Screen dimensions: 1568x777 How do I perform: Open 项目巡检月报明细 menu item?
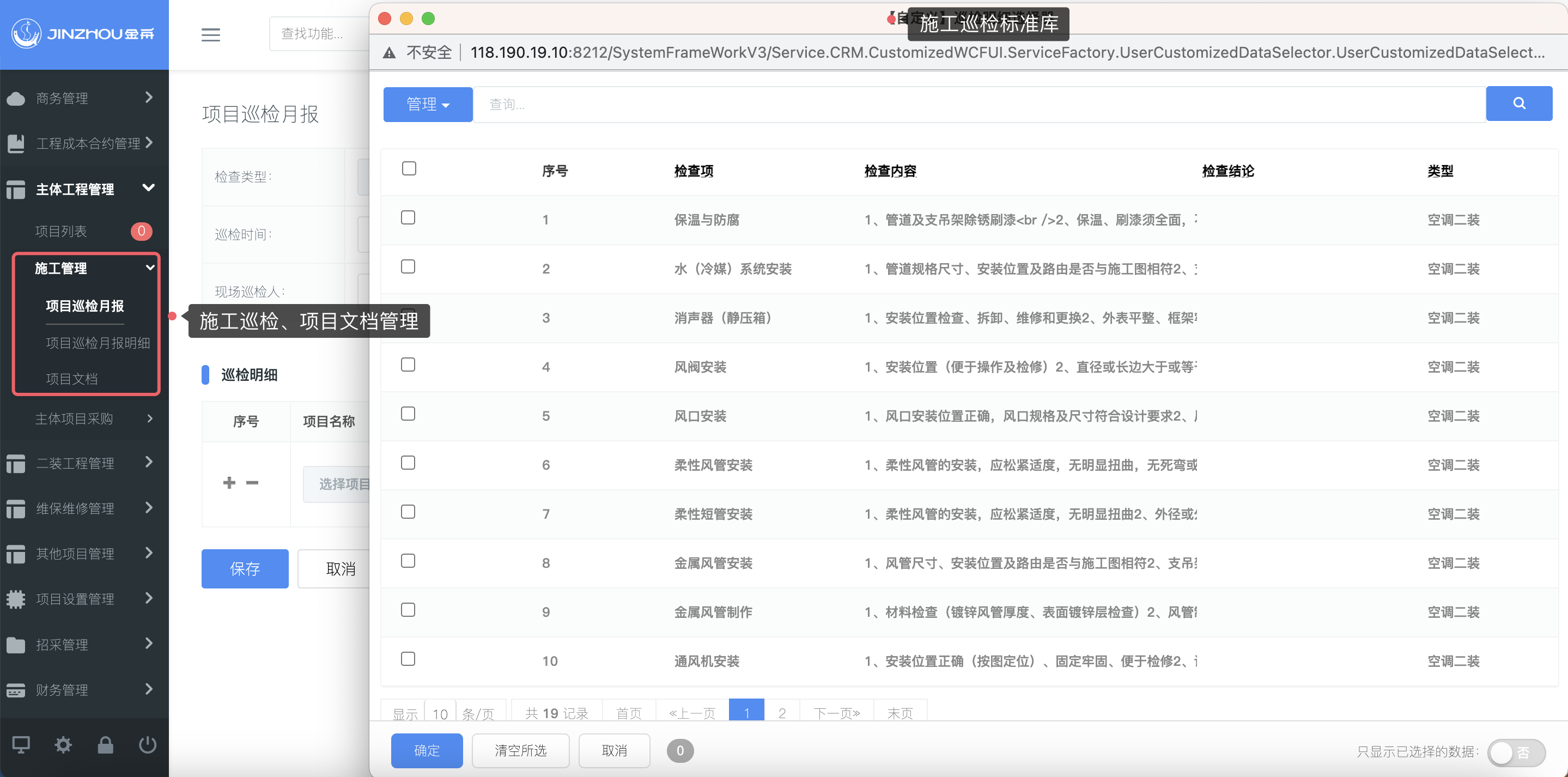pos(98,343)
